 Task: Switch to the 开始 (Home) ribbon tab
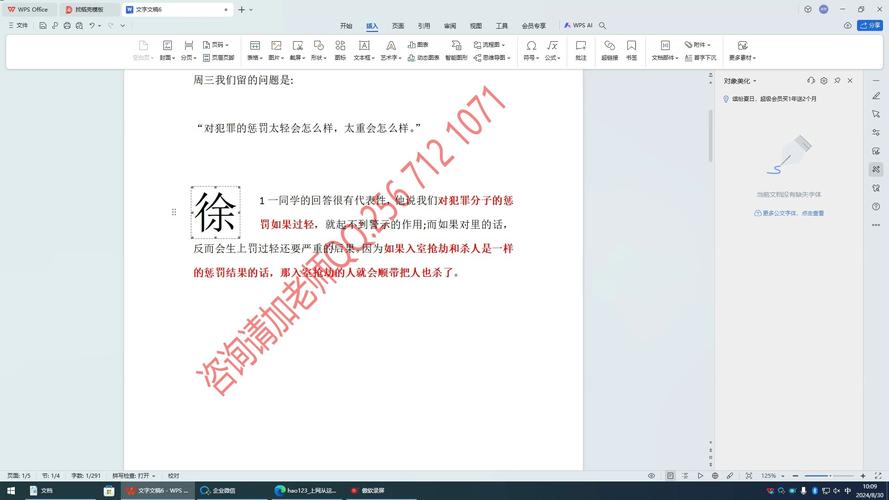(x=346, y=26)
